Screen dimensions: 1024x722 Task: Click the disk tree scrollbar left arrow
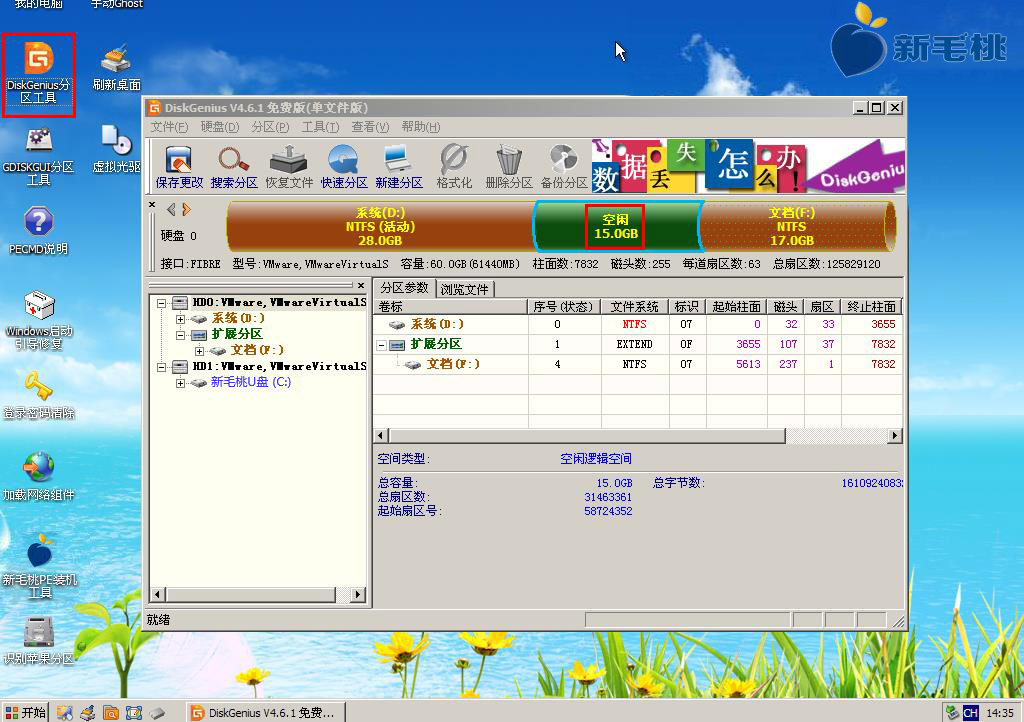(x=157, y=594)
